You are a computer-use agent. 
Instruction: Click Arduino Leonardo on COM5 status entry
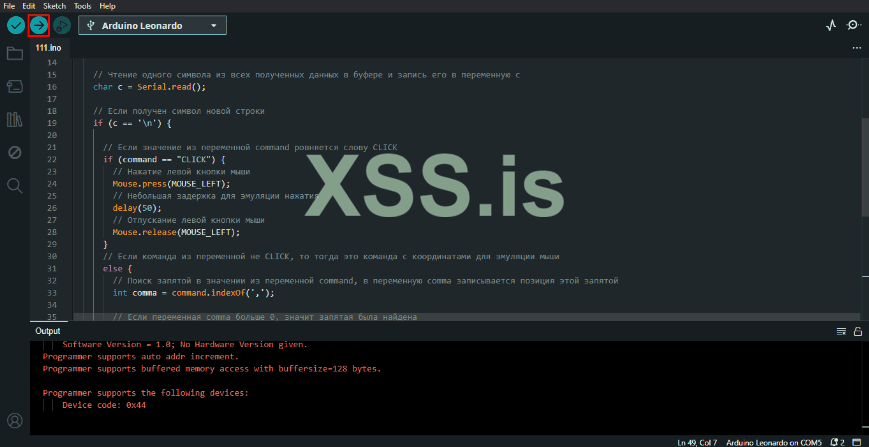pos(774,443)
